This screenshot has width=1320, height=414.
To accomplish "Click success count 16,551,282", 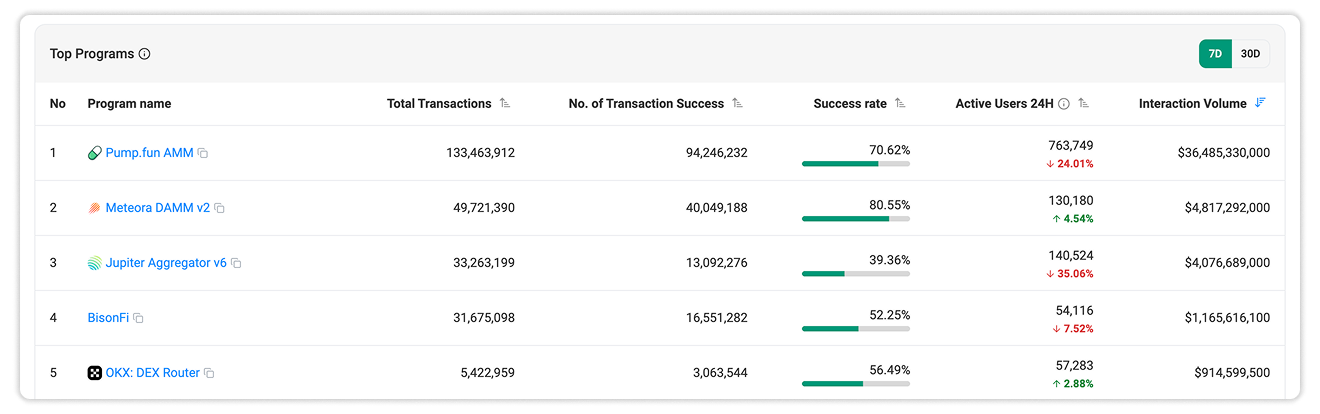I will tap(717, 318).
